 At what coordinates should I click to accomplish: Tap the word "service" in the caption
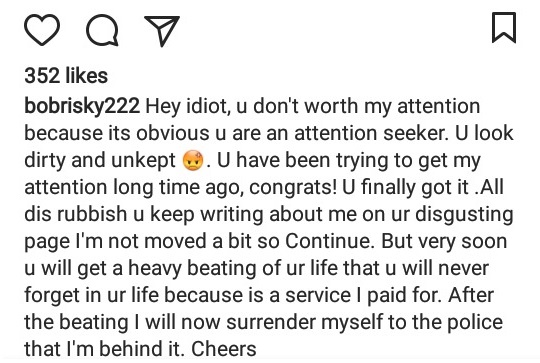[318, 295]
